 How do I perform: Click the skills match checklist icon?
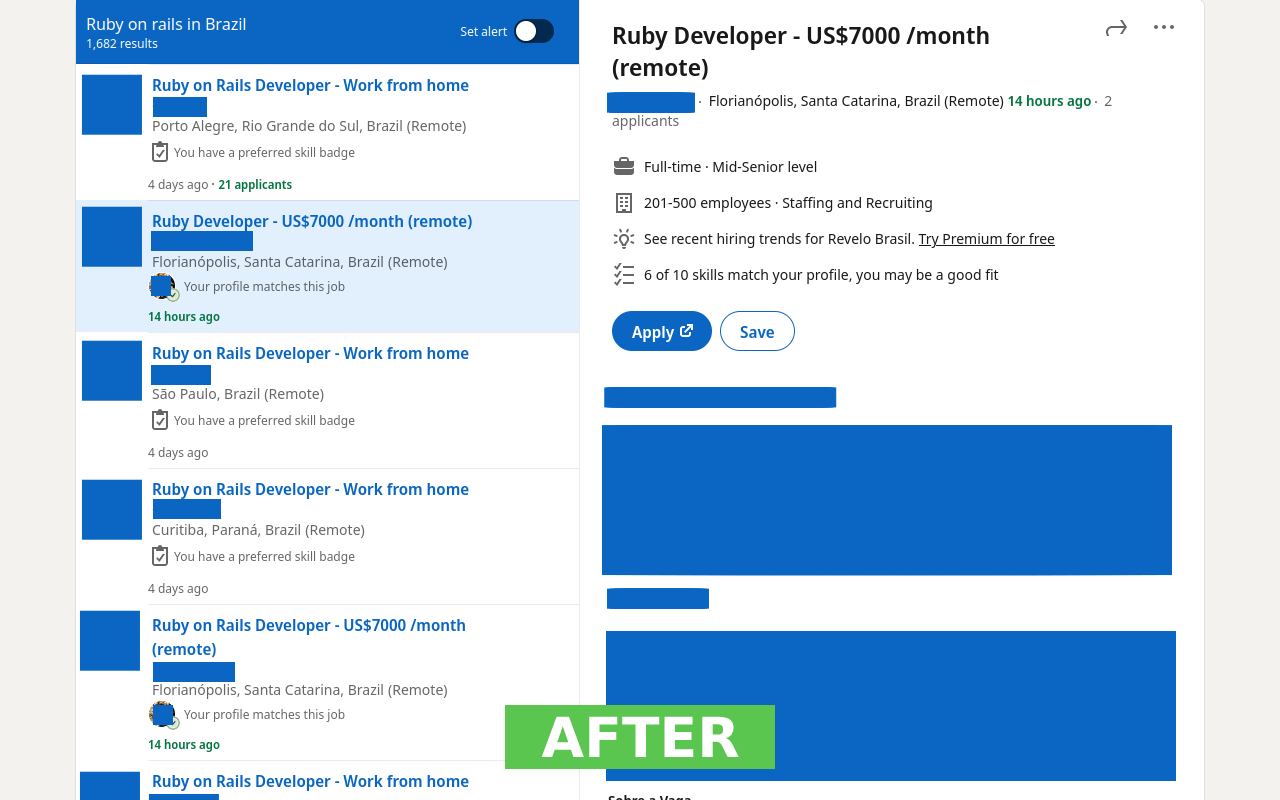[x=624, y=274]
